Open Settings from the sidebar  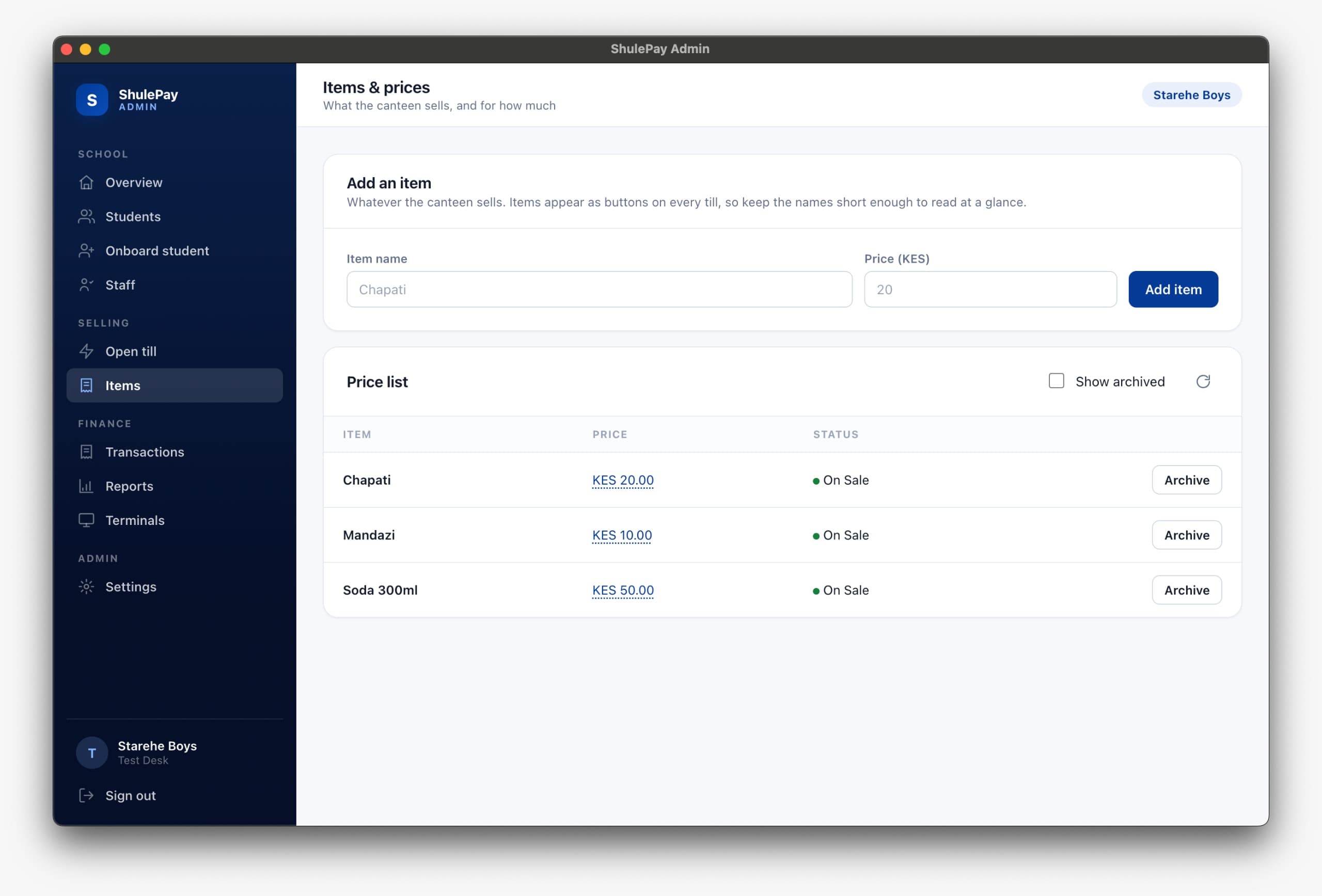click(x=175, y=587)
